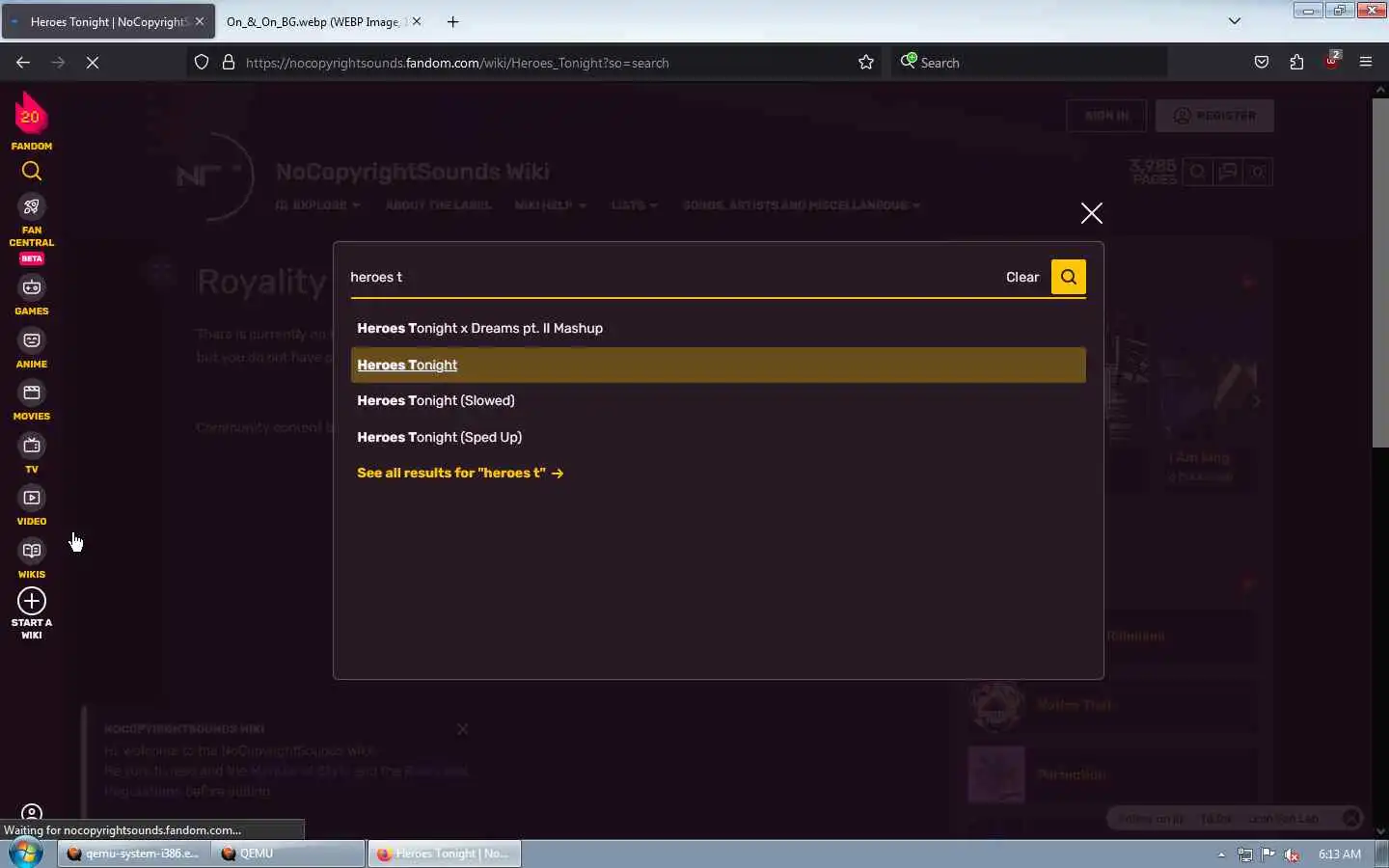The width and height of the screenshot is (1389, 868).
Task: Click the Firefox search box
Action: coord(1029,63)
